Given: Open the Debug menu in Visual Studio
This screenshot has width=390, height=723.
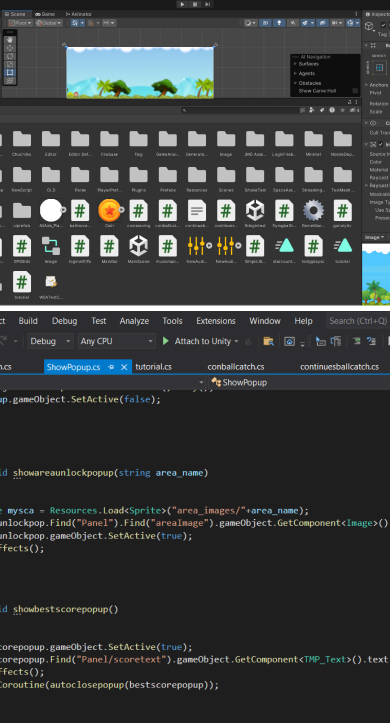Looking at the screenshot, I should [x=65, y=321].
